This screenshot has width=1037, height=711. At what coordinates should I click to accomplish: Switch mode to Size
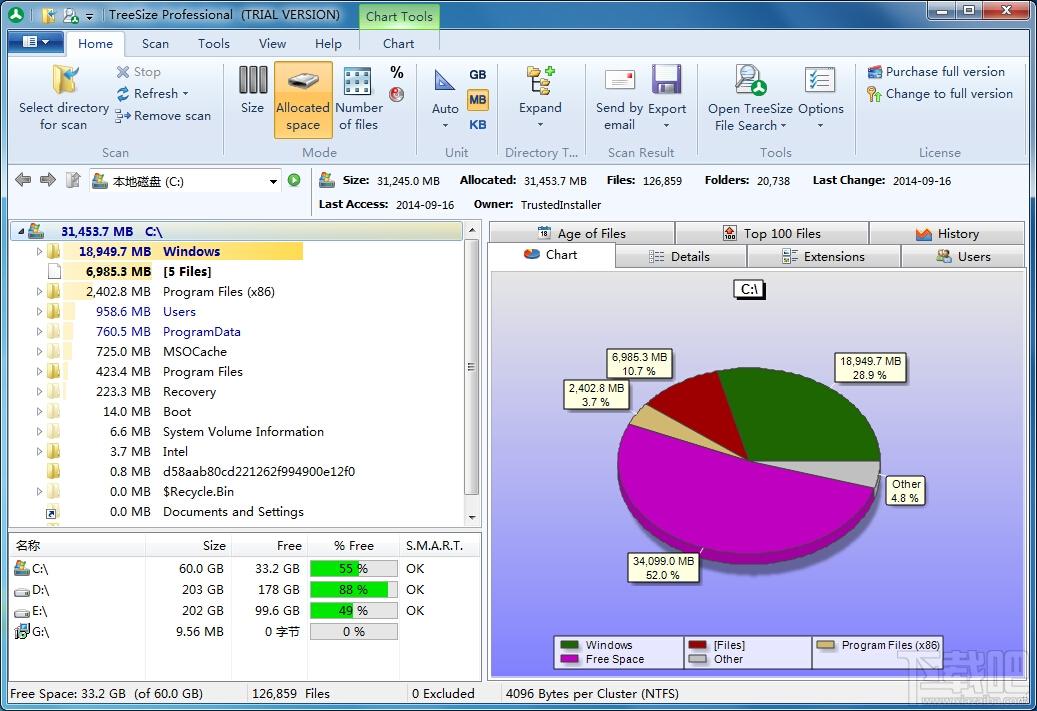(253, 91)
